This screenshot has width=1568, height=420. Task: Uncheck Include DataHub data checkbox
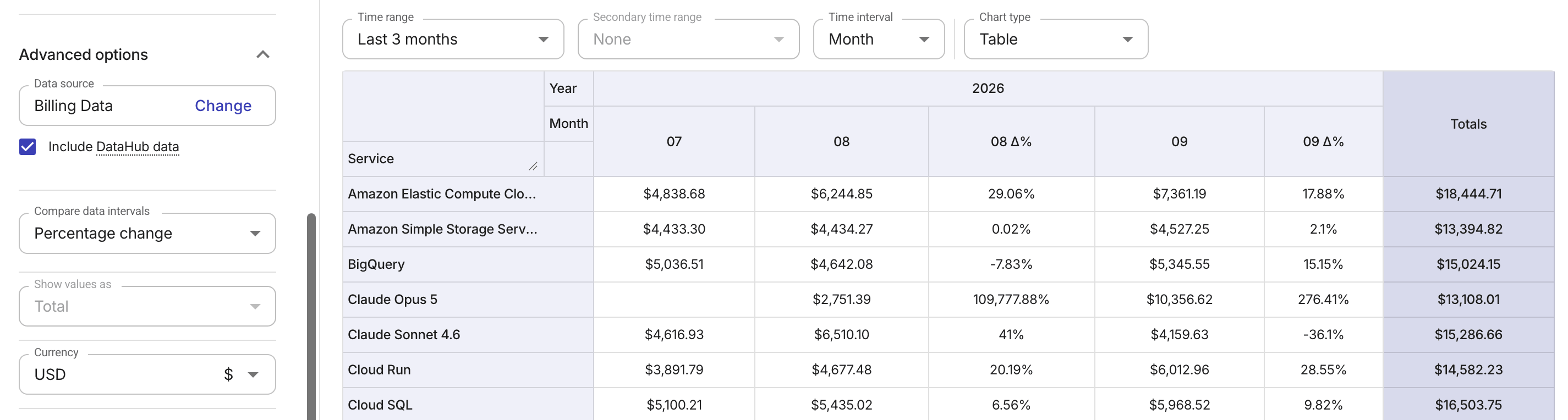(x=28, y=146)
